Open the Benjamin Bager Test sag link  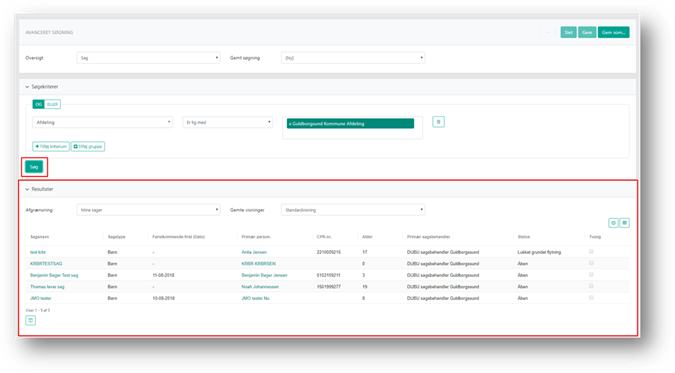tap(54, 275)
